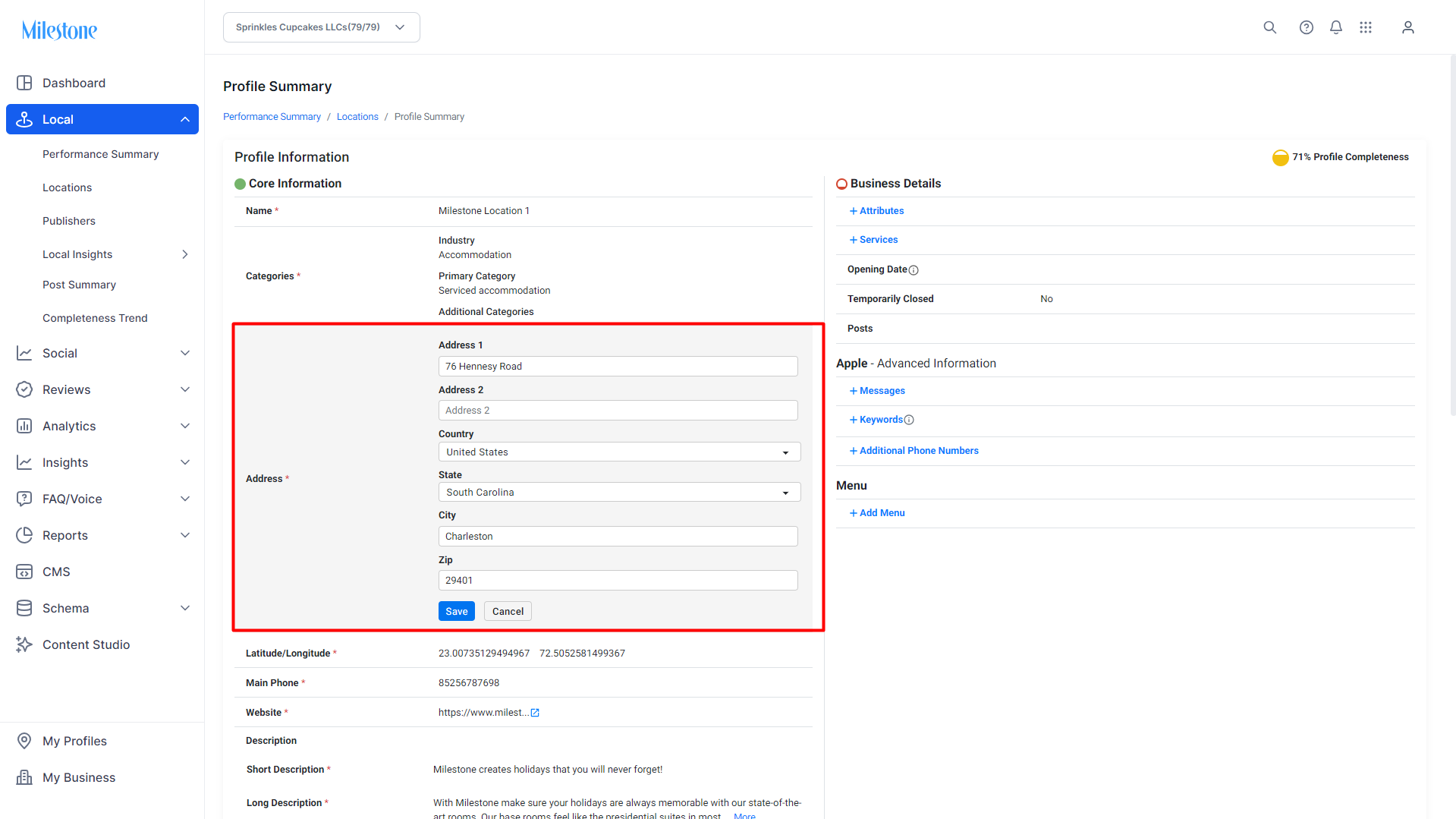Click the My Profiles location icon
The image size is (1456, 819).
[24, 741]
